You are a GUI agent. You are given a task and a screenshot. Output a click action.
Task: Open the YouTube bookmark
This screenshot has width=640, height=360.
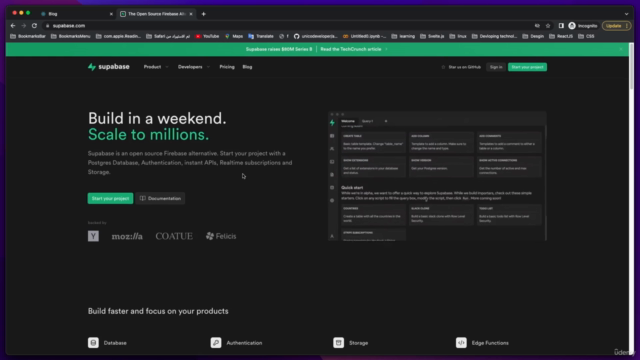pos(207,36)
